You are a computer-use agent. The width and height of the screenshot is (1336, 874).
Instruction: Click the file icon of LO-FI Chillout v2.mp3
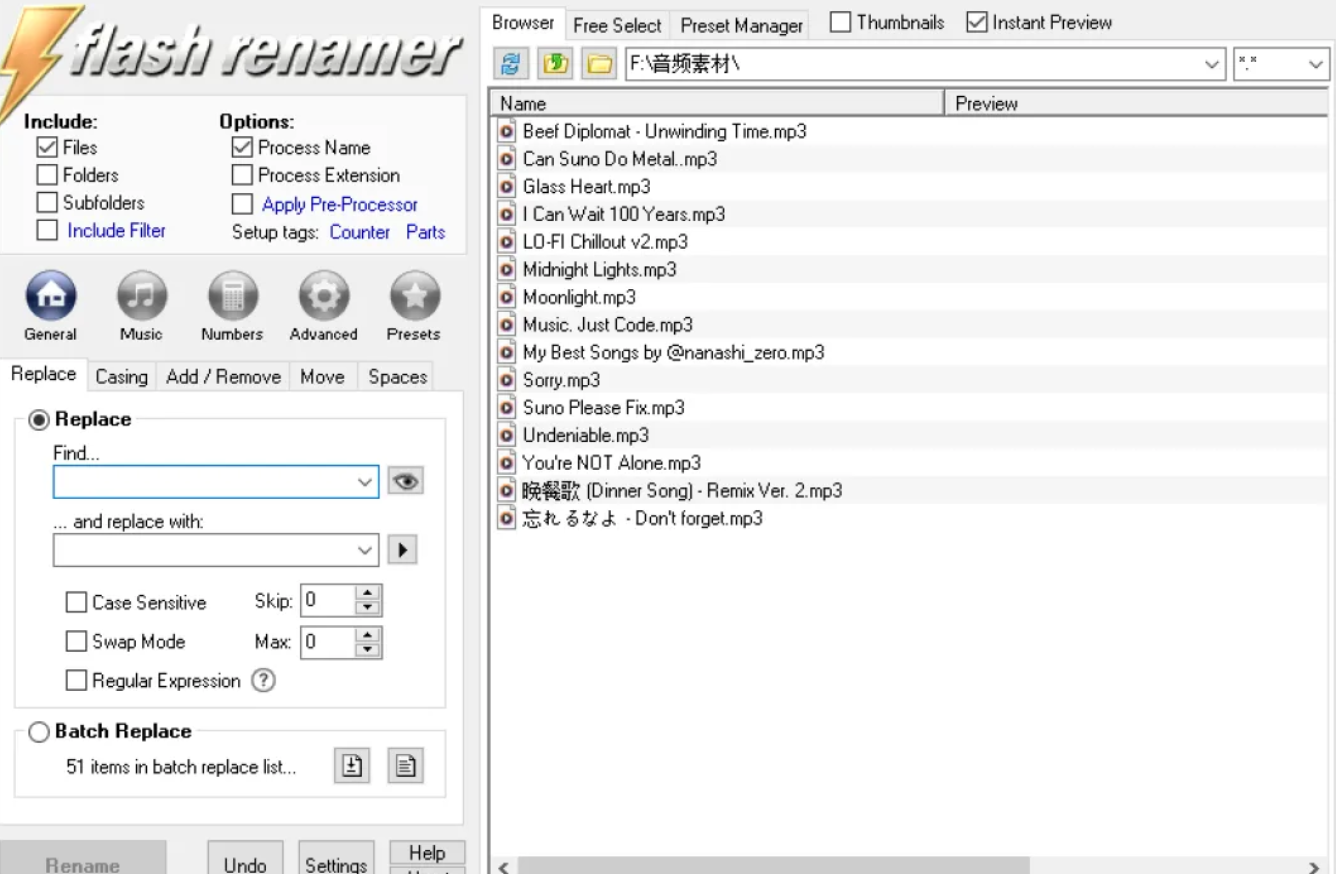click(507, 242)
